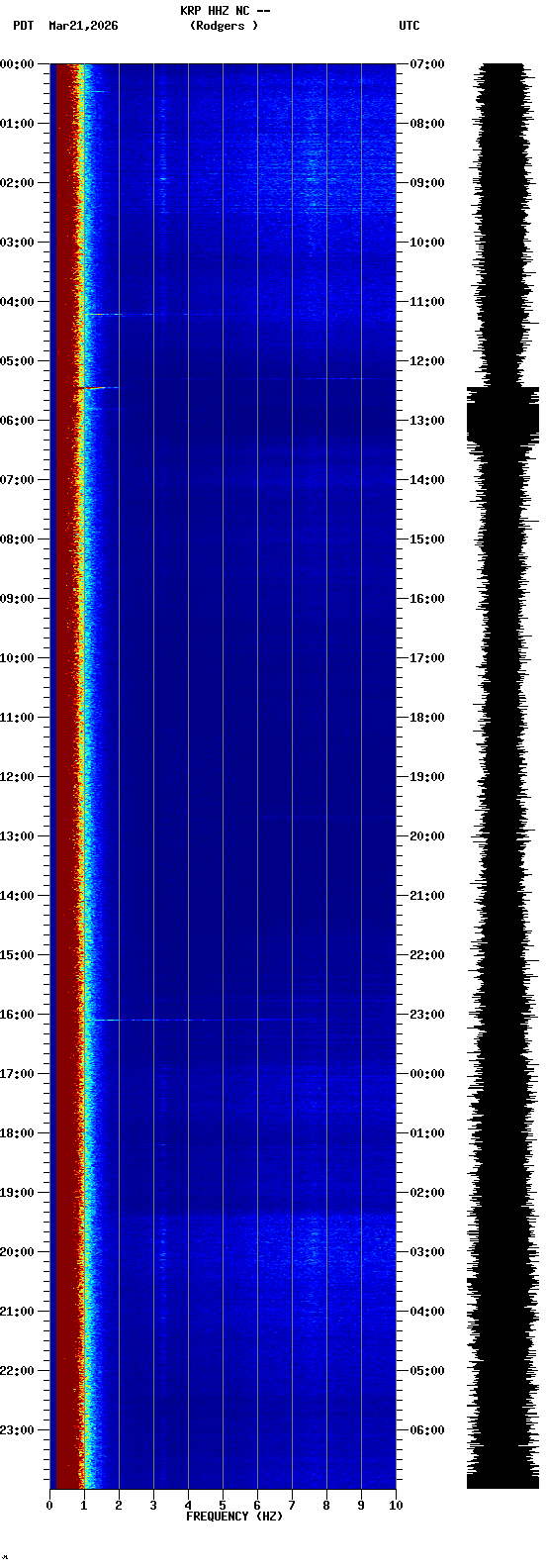Click the PDT "15:00" time label
The height and width of the screenshot is (1568, 546).
[18, 955]
